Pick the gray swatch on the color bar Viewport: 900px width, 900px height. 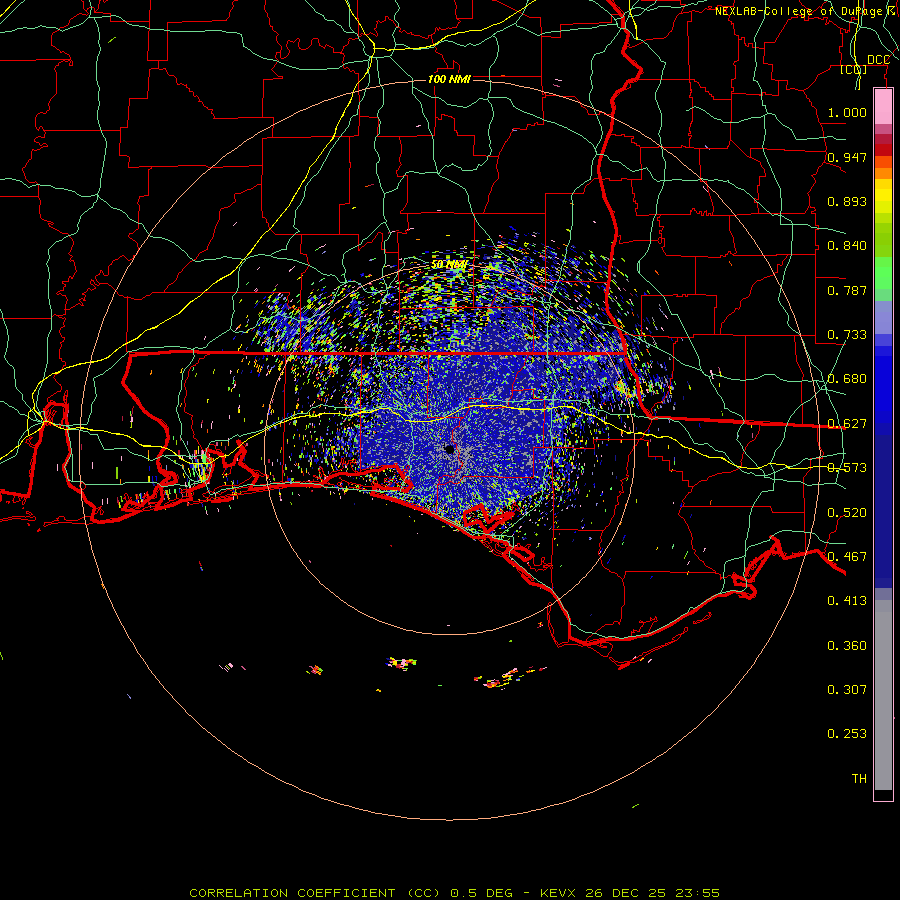point(883,695)
